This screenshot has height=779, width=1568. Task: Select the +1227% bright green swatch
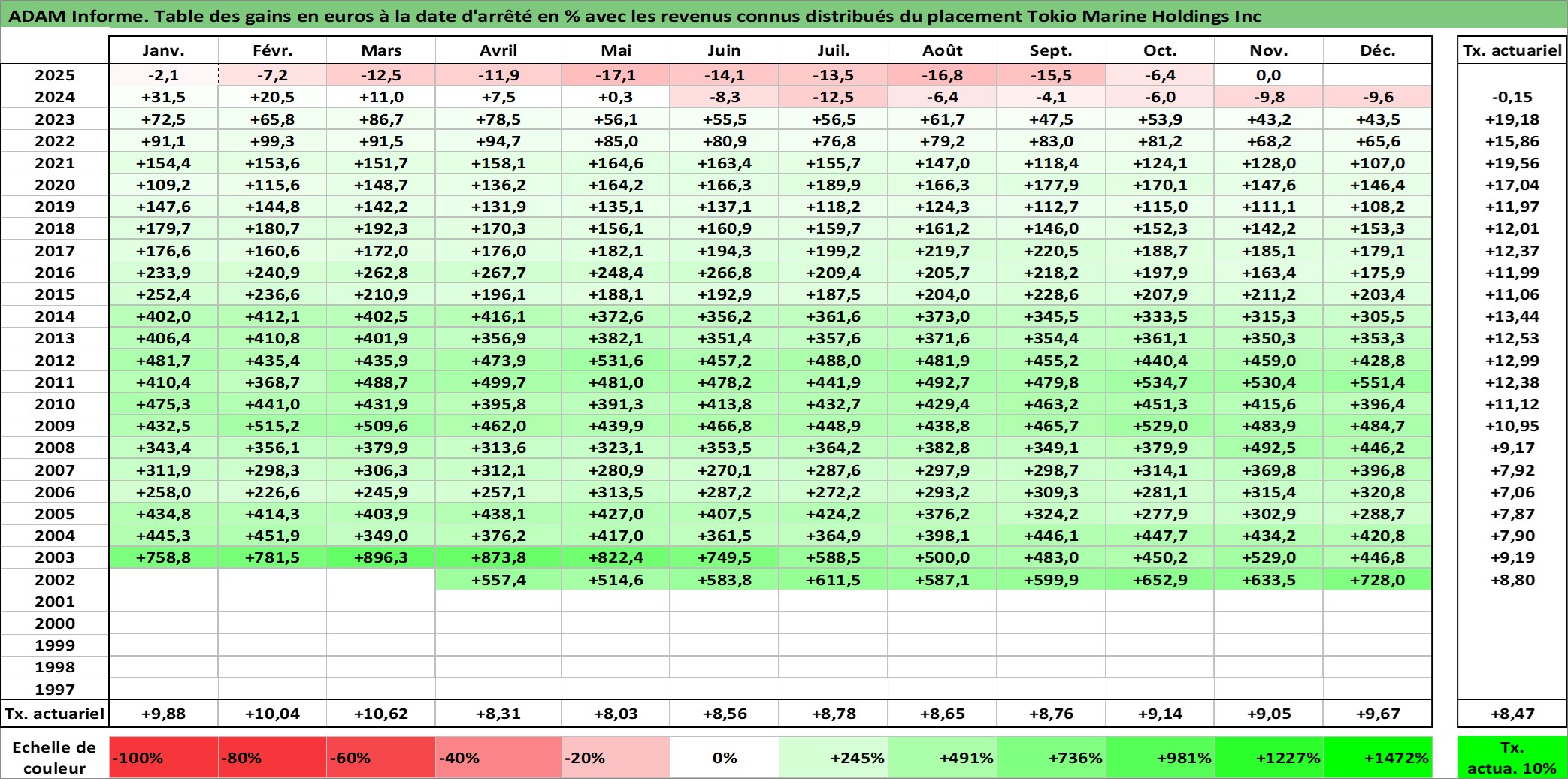coord(1269,757)
